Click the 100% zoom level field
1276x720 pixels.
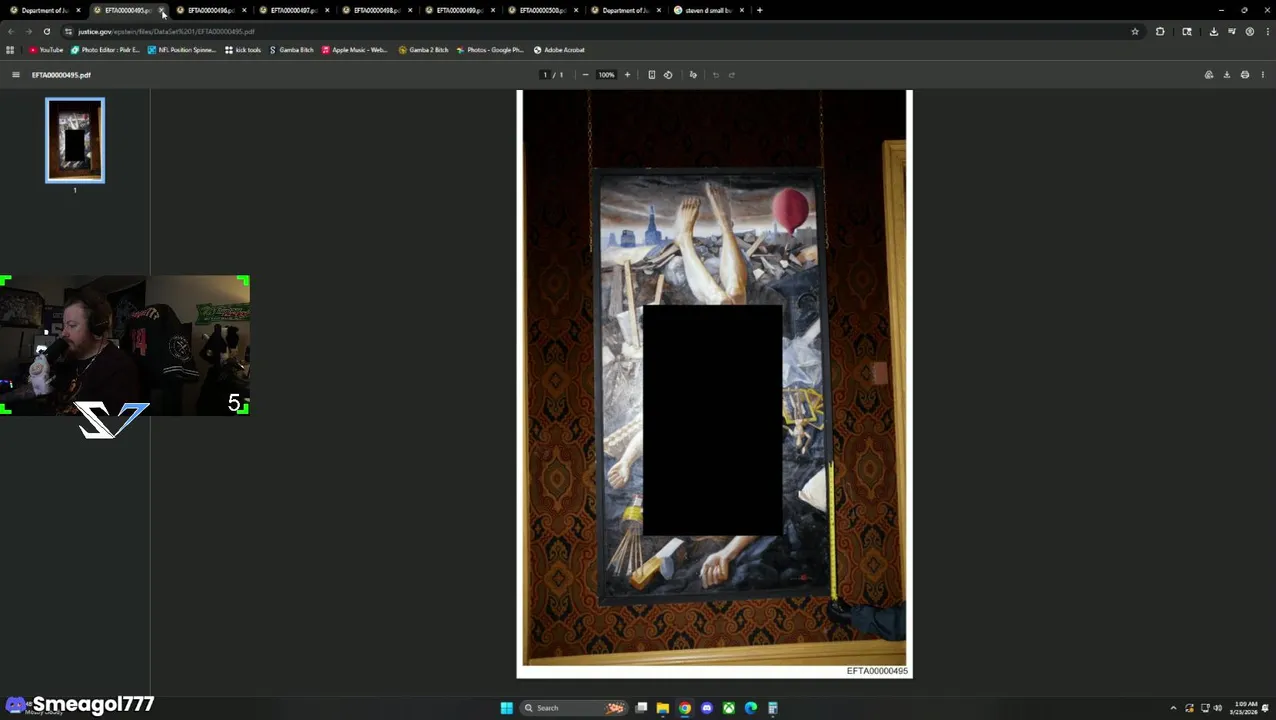pyautogui.click(x=606, y=75)
